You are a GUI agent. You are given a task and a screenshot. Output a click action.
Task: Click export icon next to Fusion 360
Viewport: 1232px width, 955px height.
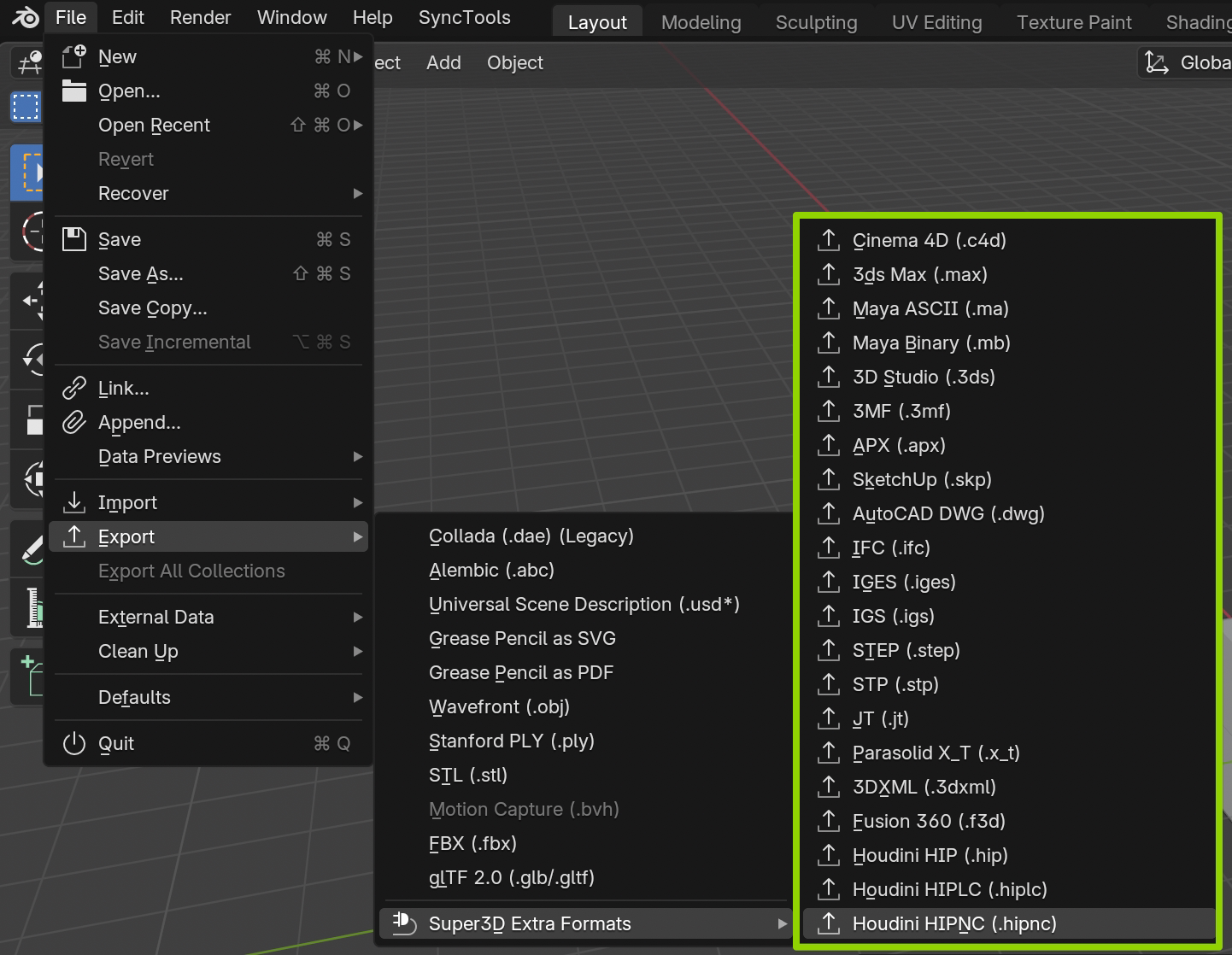click(x=829, y=821)
